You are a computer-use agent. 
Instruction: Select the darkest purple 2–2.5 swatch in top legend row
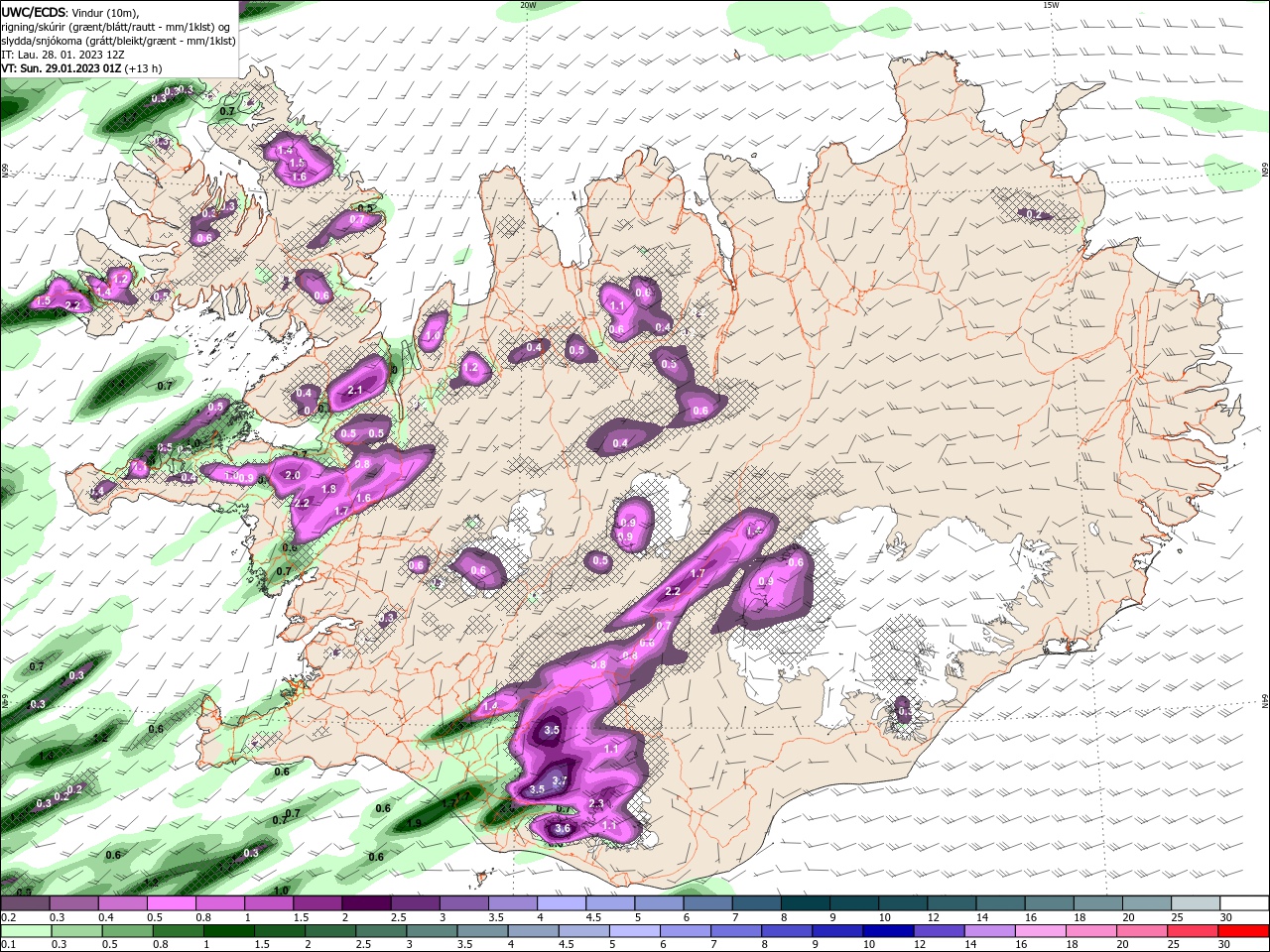pos(366,903)
